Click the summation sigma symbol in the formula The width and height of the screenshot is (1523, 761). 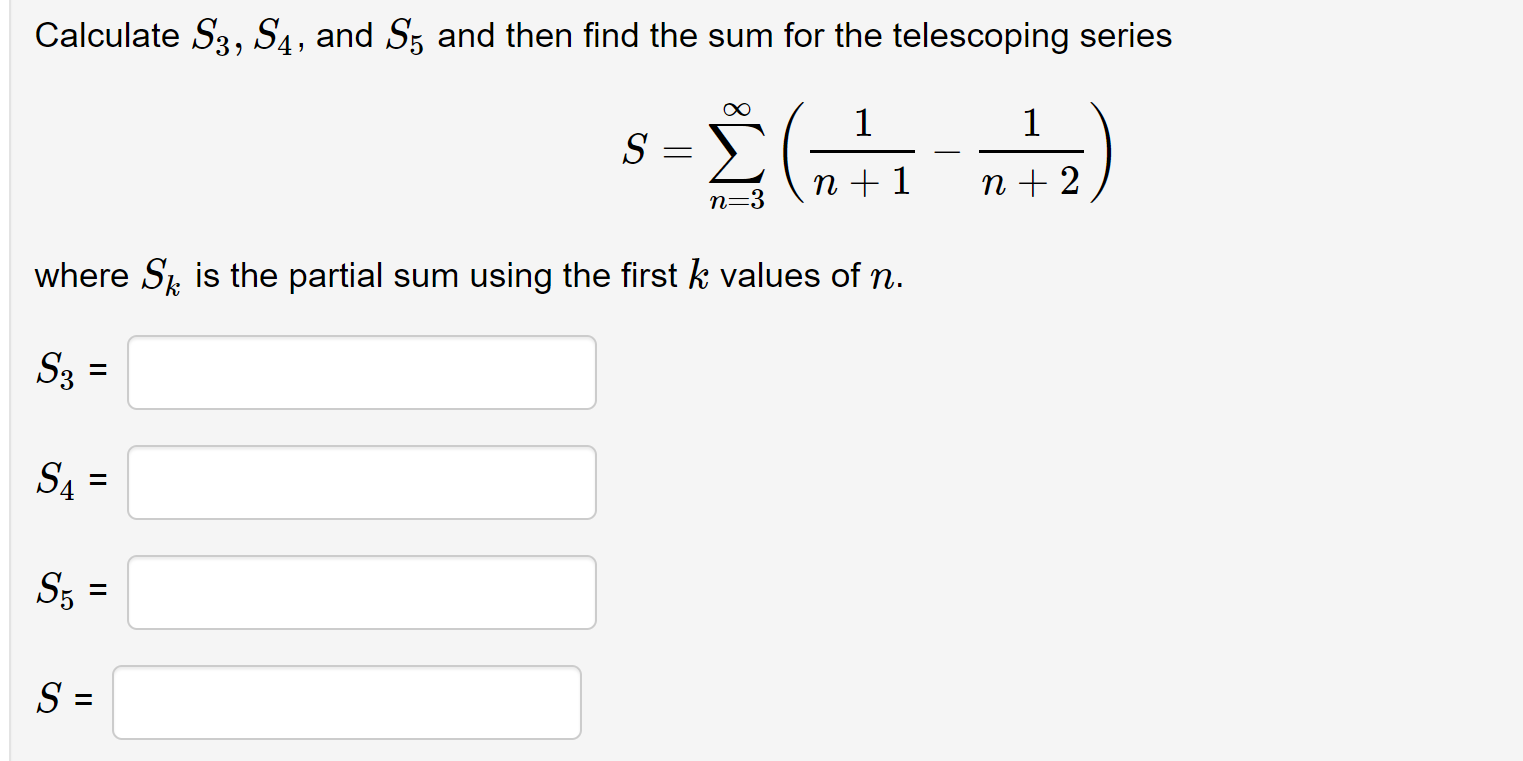[x=736, y=154]
